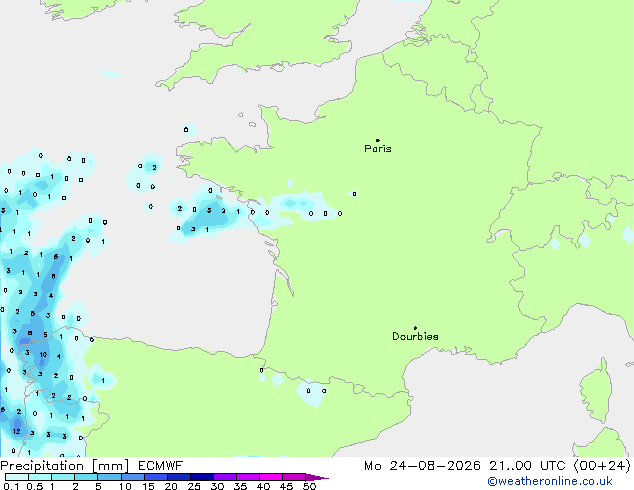This screenshot has width=634, height=490.
Task: Pick the lightest cyan 0.1–0.5 legend swatch
Action: pyautogui.click(x=17, y=477)
